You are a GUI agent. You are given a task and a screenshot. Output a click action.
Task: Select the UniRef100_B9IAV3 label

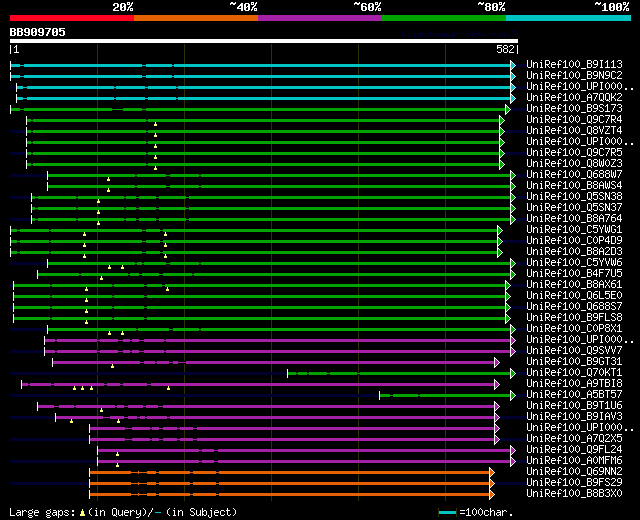click(574, 417)
